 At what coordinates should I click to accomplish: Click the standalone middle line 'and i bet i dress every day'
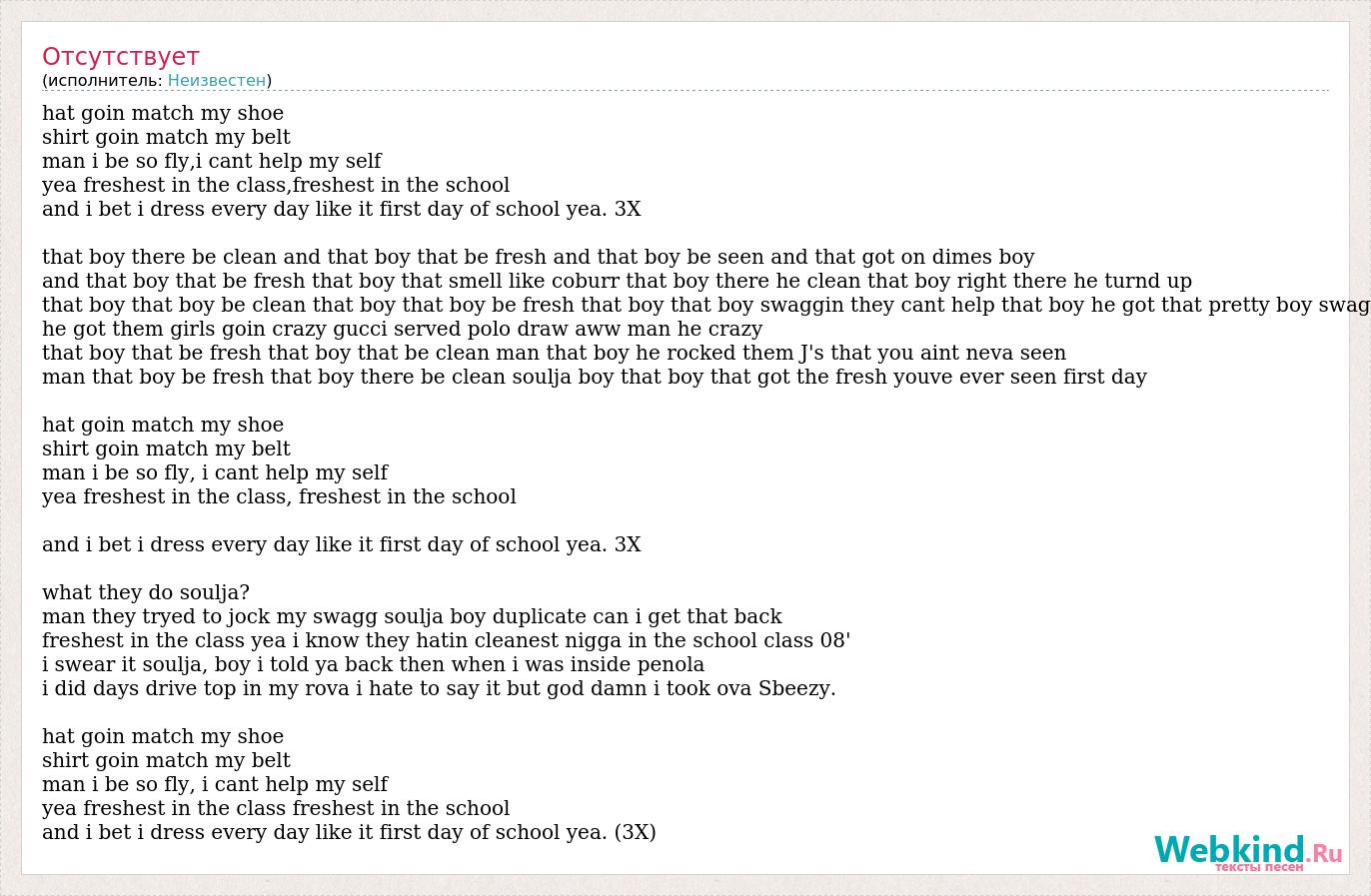tap(342, 545)
